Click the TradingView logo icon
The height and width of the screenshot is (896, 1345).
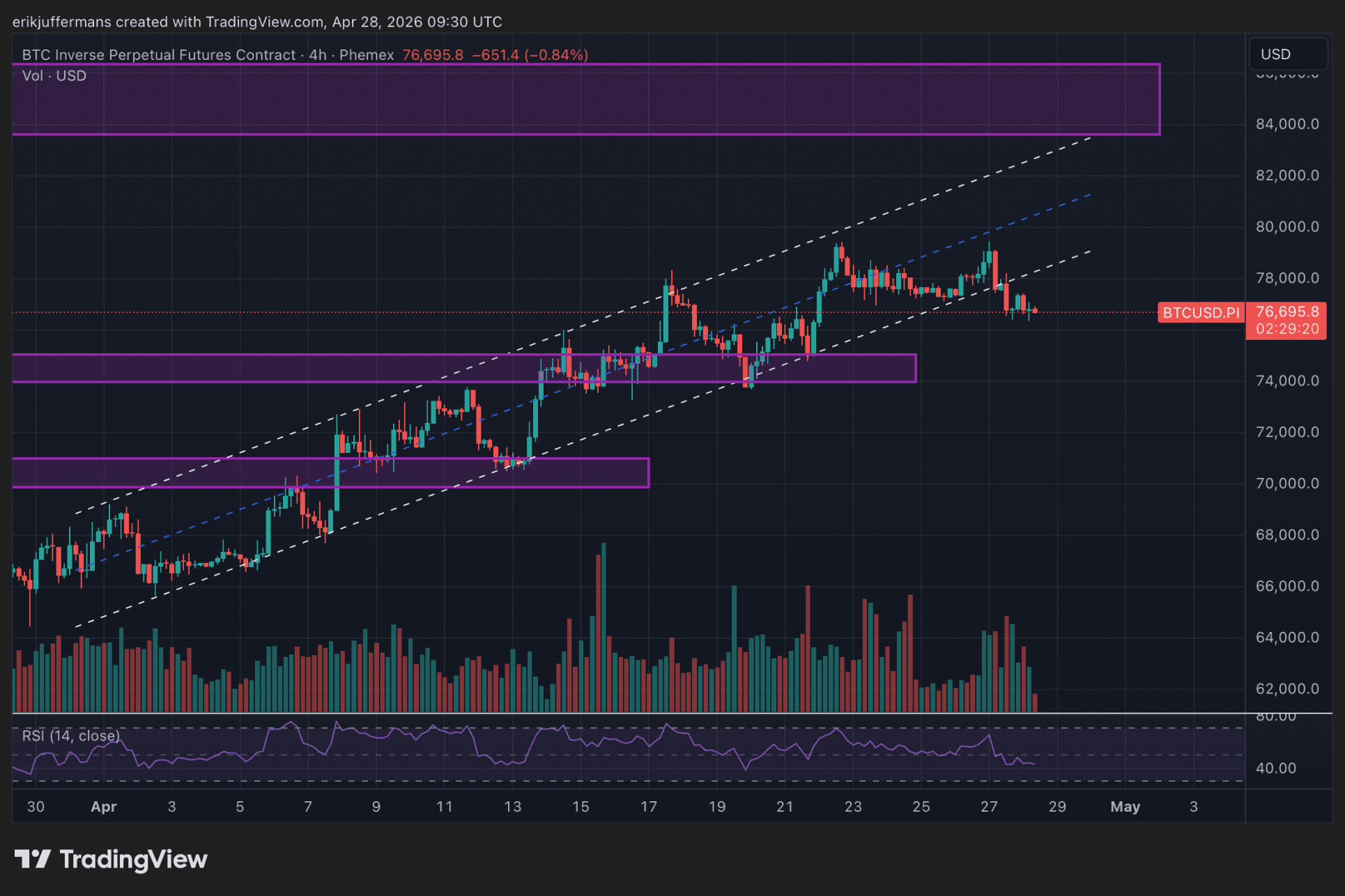pos(32,859)
